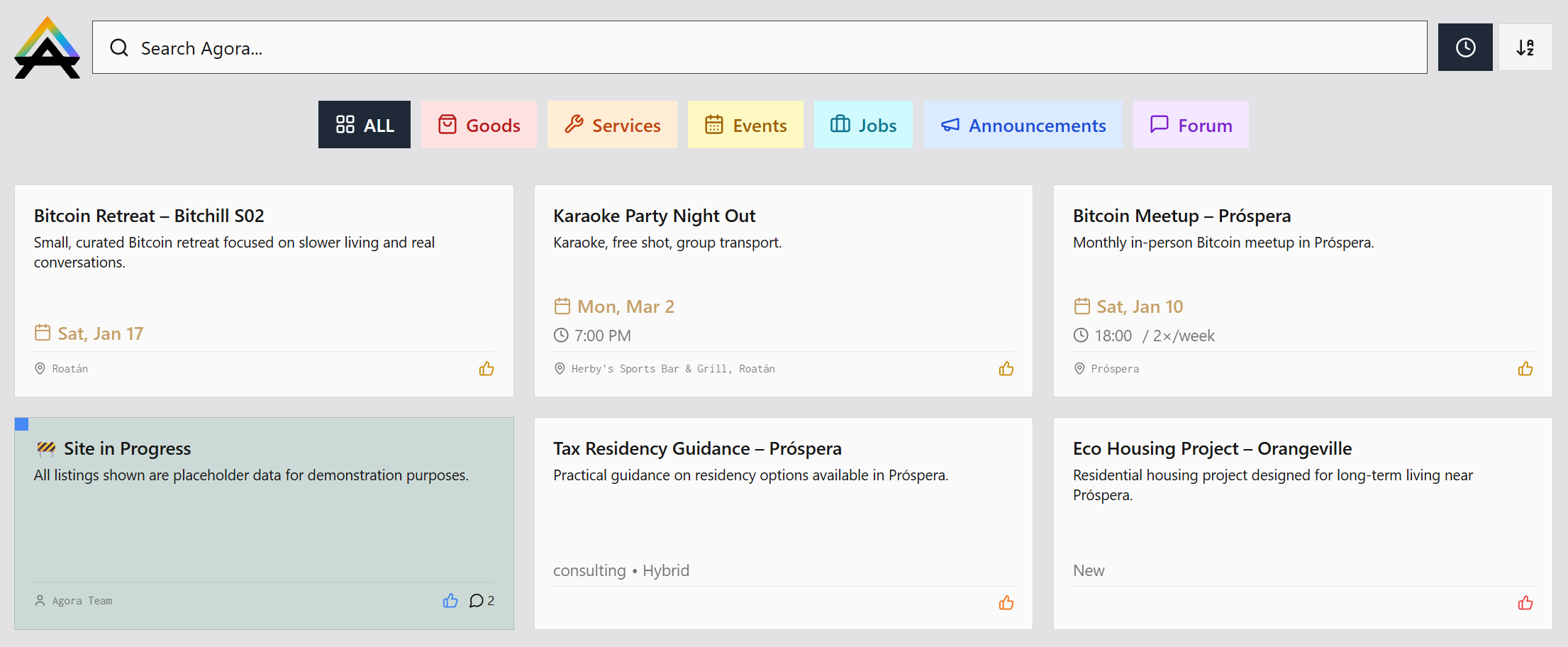Click the Agora logo icon
This screenshot has height=647, width=1568.
47,48
